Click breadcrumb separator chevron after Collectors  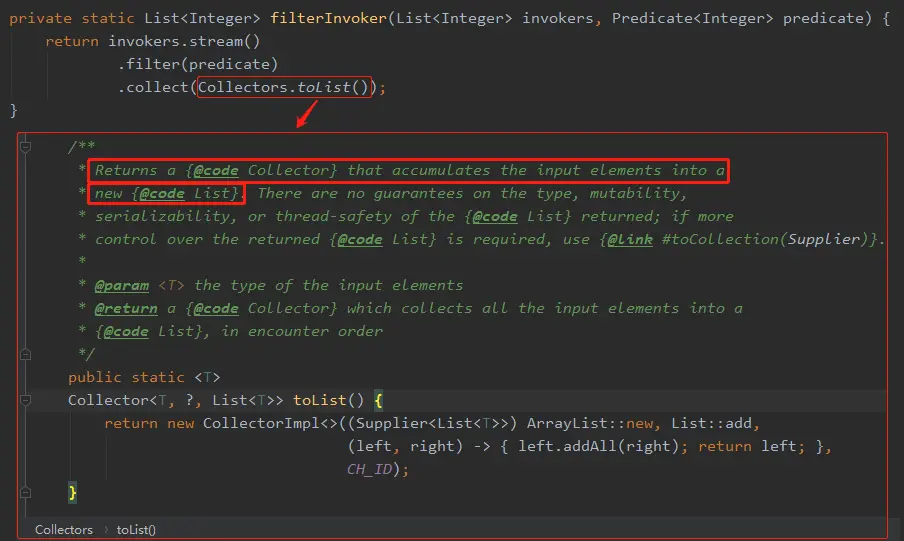tap(106, 529)
